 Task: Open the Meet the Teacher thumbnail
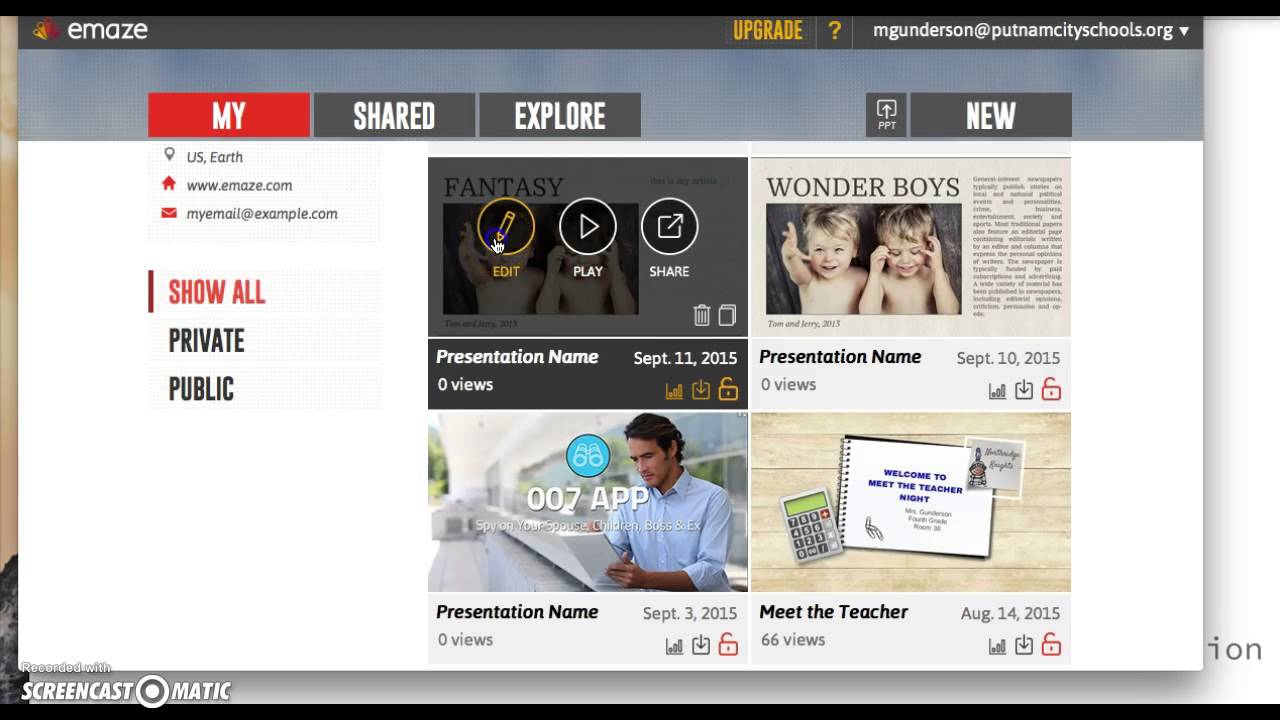pyautogui.click(x=910, y=502)
